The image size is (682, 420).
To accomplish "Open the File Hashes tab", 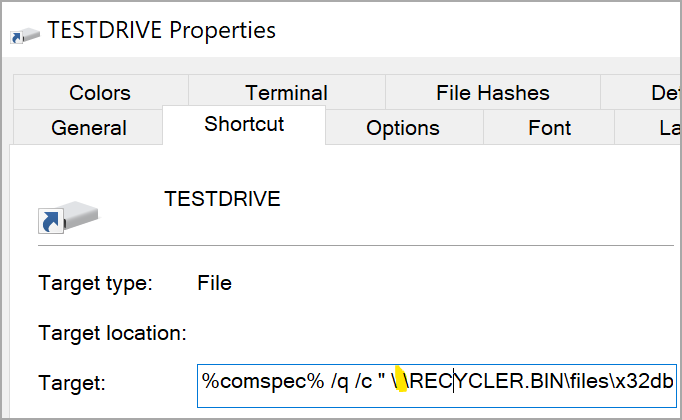I will [x=493, y=93].
